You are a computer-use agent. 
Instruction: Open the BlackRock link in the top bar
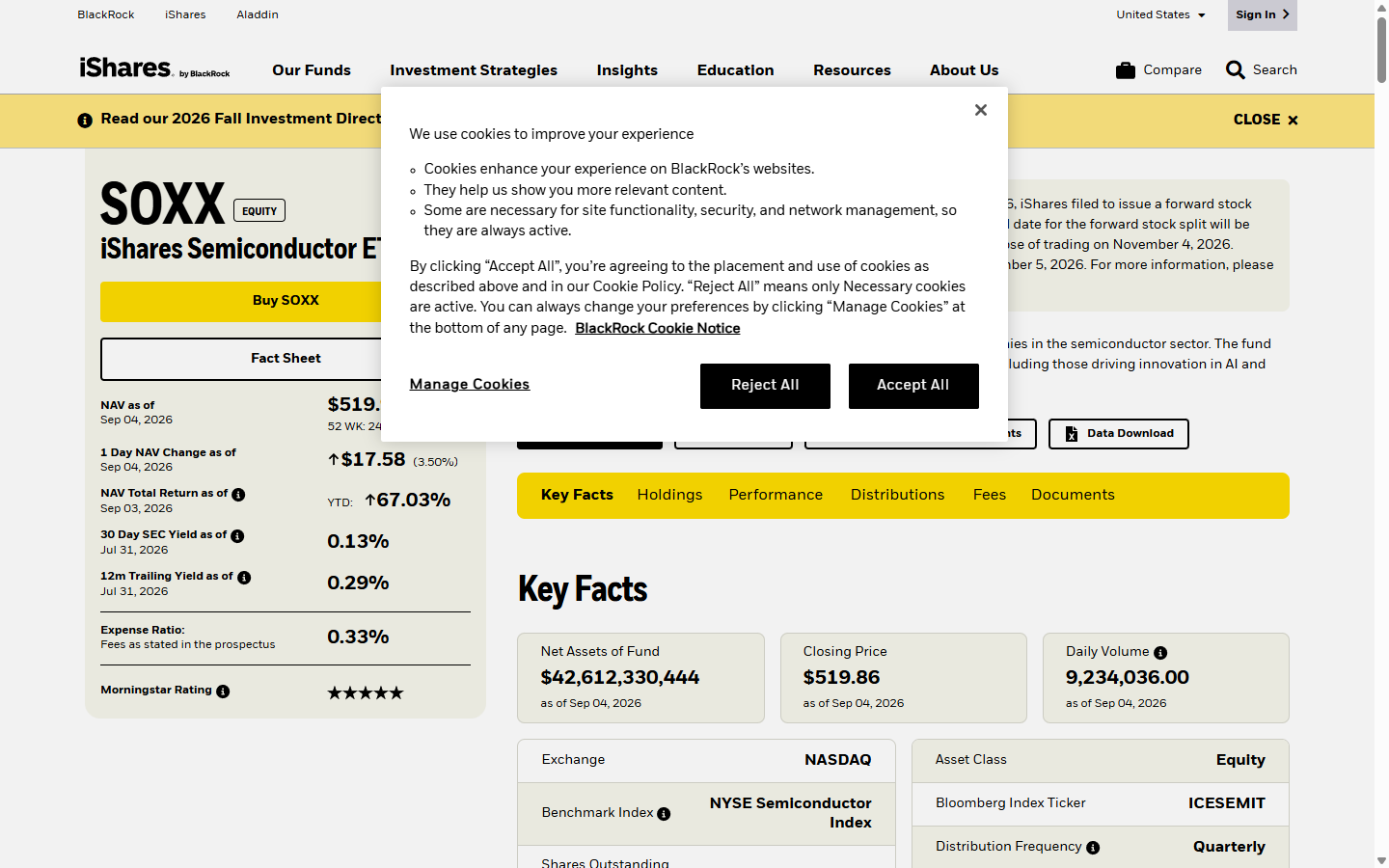click(x=106, y=14)
